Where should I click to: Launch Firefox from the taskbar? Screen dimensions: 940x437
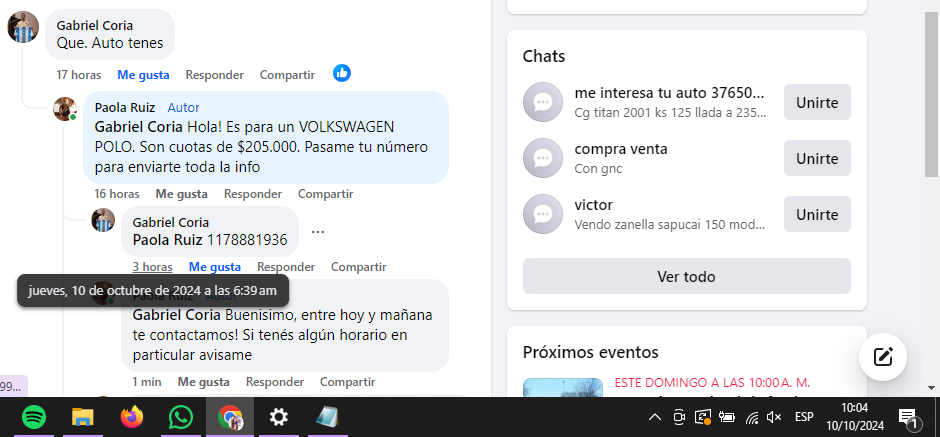point(132,417)
